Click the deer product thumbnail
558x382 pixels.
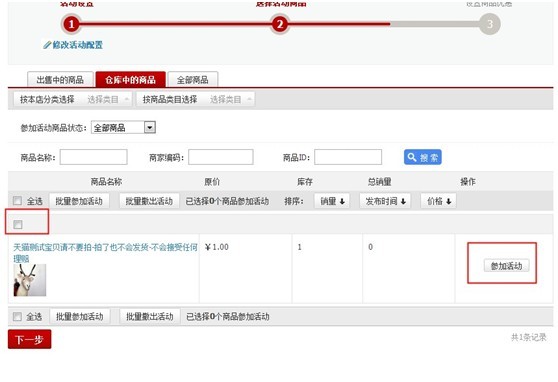pyautogui.click(x=30, y=280)
